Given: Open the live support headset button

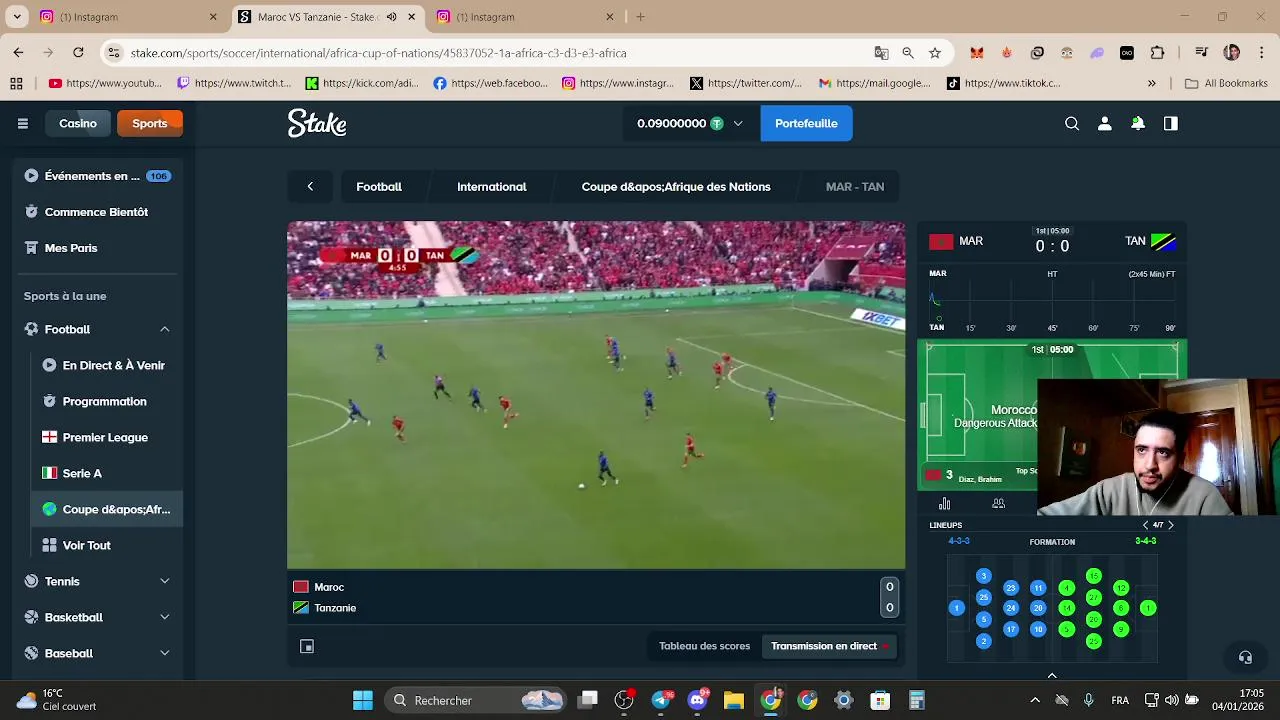Looking at the screenshot, I should pyautogui.click(x=1245, y=657).
